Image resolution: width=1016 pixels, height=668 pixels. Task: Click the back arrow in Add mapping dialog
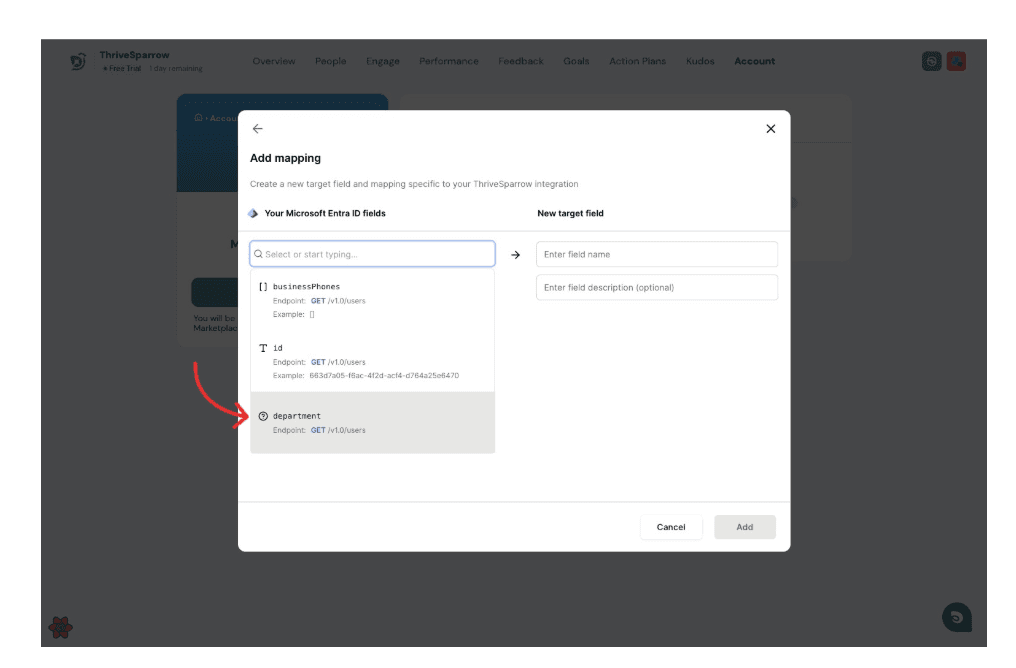[257, 129]
